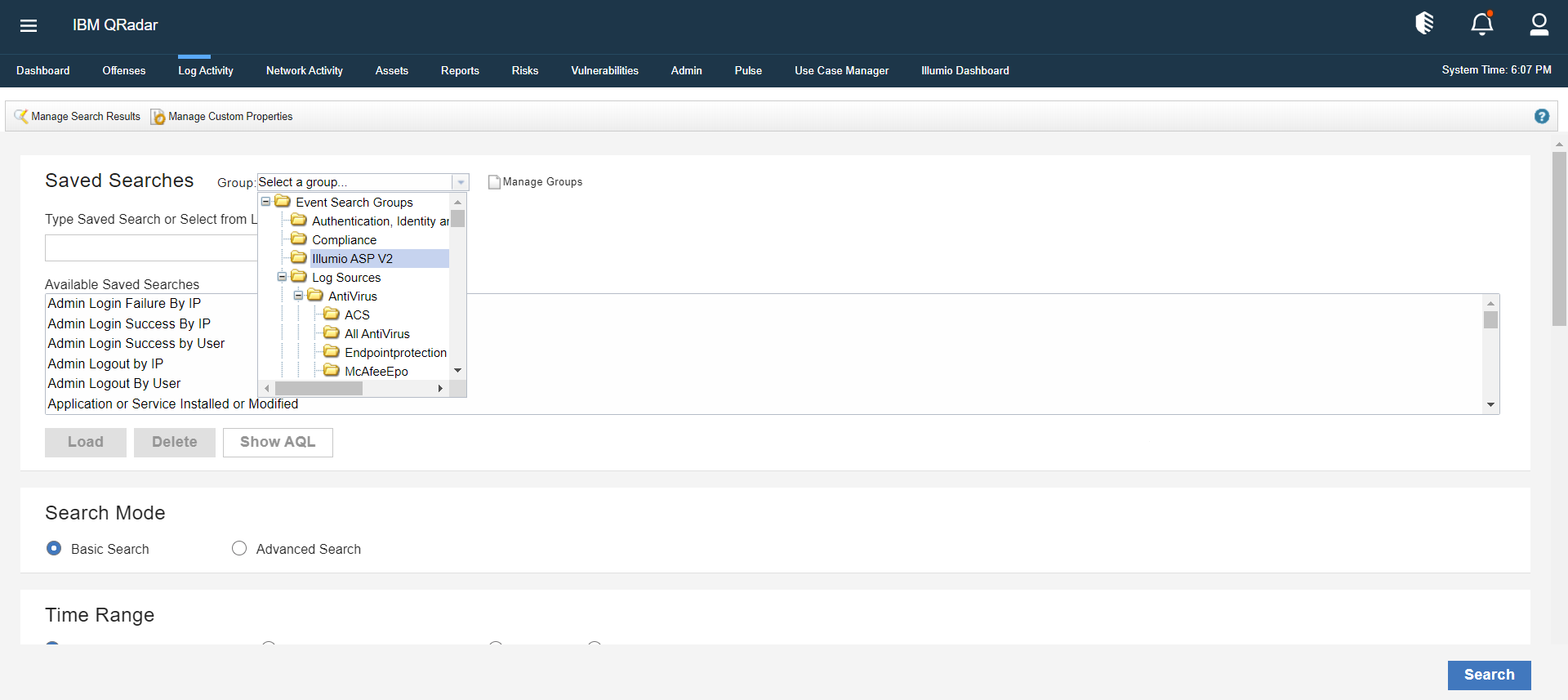The width and height of the screenshot is (1568, 700).
Task: Click the blue Search button
Action: [x=1490, y=675]
